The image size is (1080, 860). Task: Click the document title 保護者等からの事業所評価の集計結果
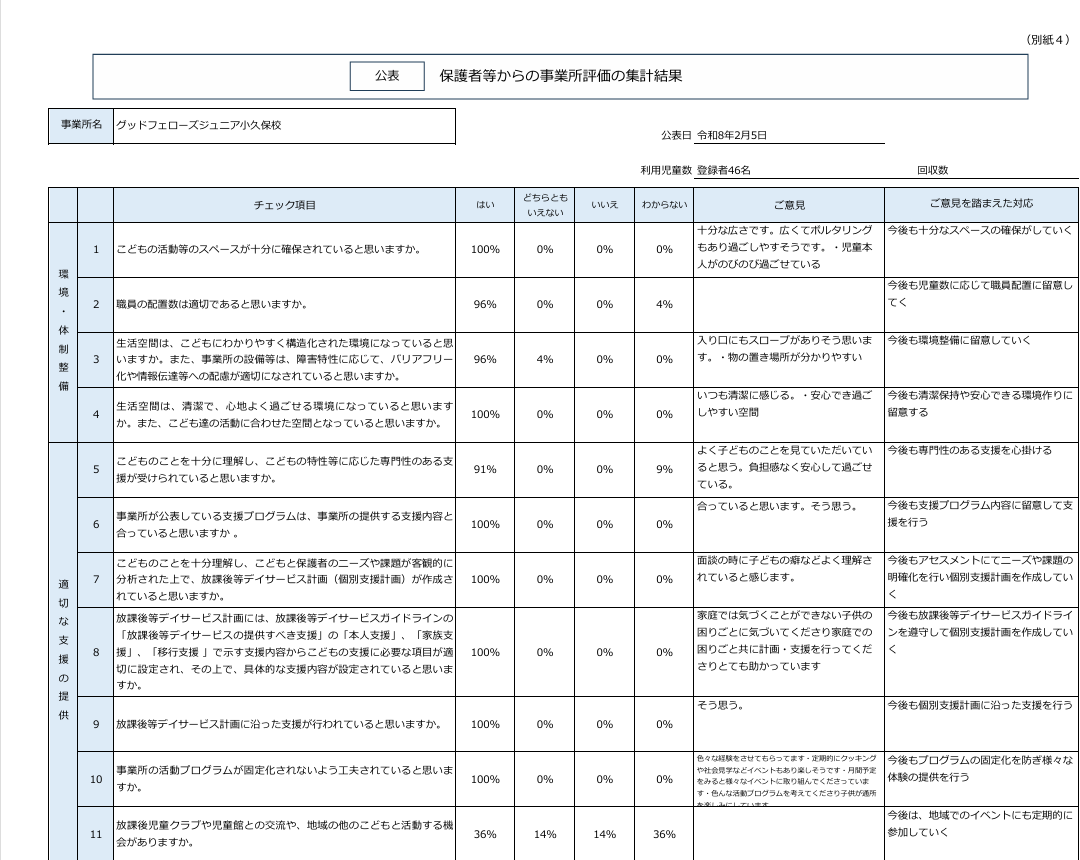point(561,76)
